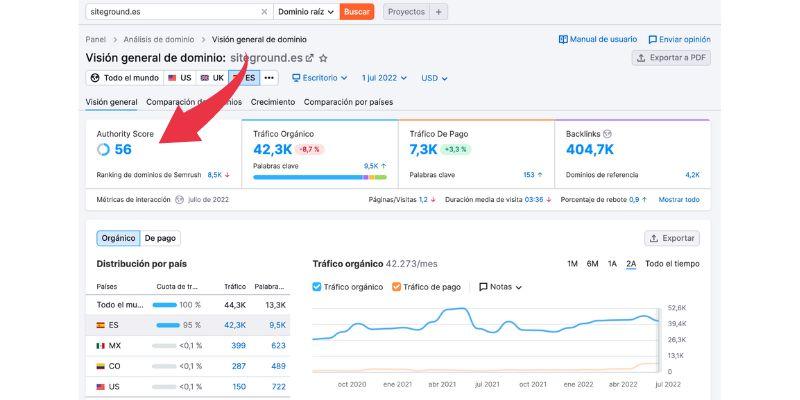Click organic Palabras clave value 9,5K
This screenshot has height=400, width=800.
pyautogui.click(x=371, y=166)
